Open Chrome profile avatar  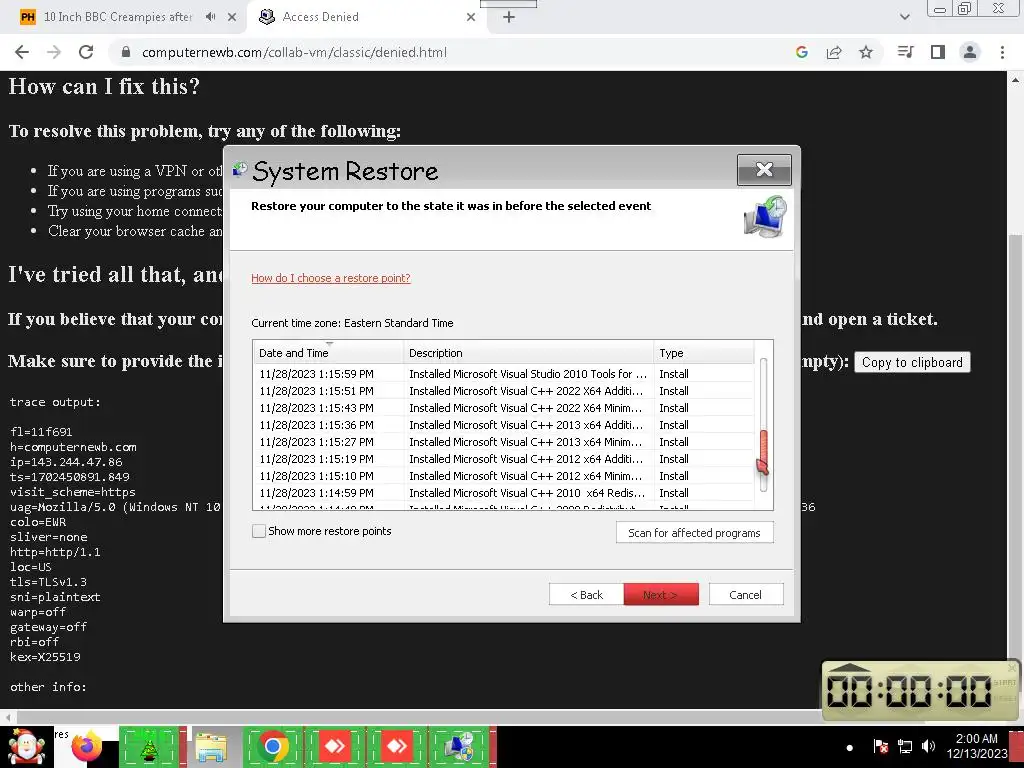click(970, 52)
